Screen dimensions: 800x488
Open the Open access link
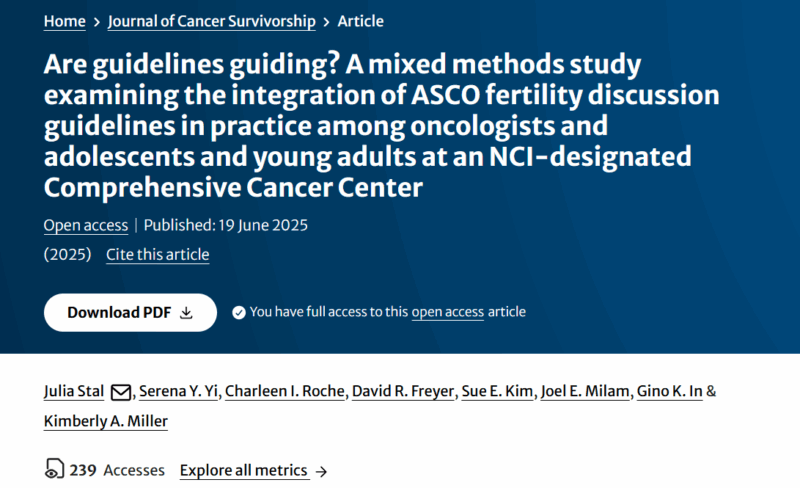pos(86,225)
